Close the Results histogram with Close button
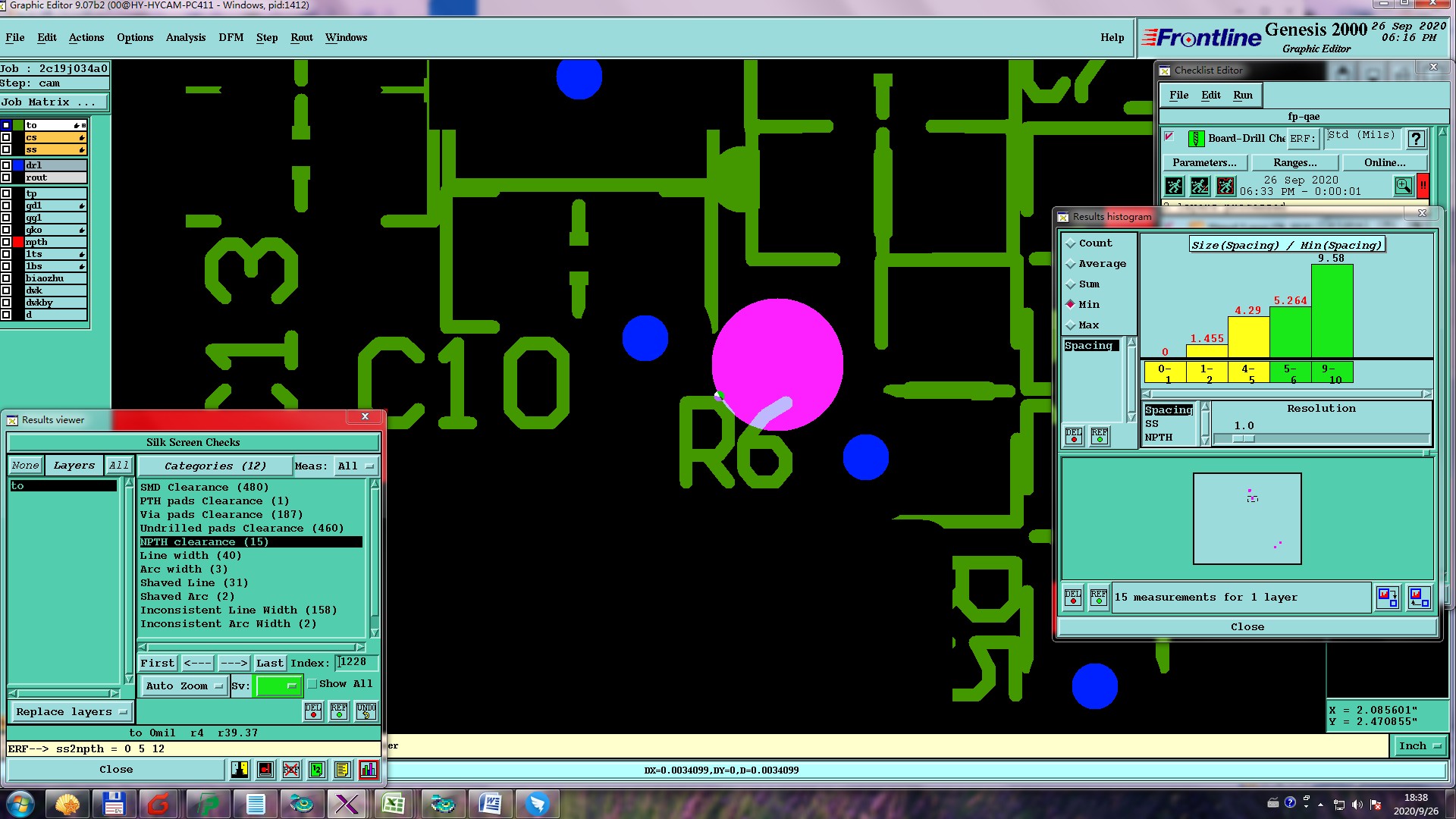This screenshot has width=1456, height=819. pyautogui.click(x=1247, y=627)
